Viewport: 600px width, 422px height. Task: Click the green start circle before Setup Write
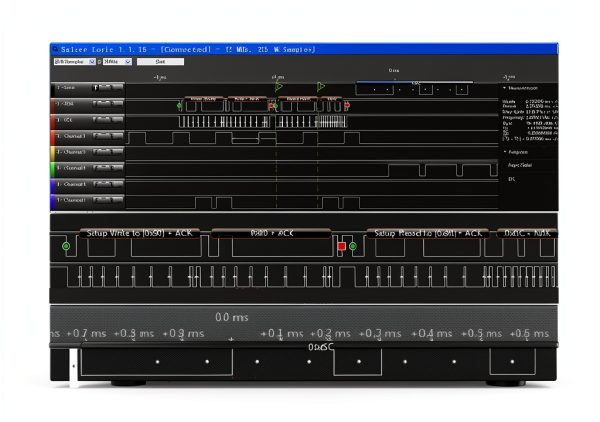point(66,246)
